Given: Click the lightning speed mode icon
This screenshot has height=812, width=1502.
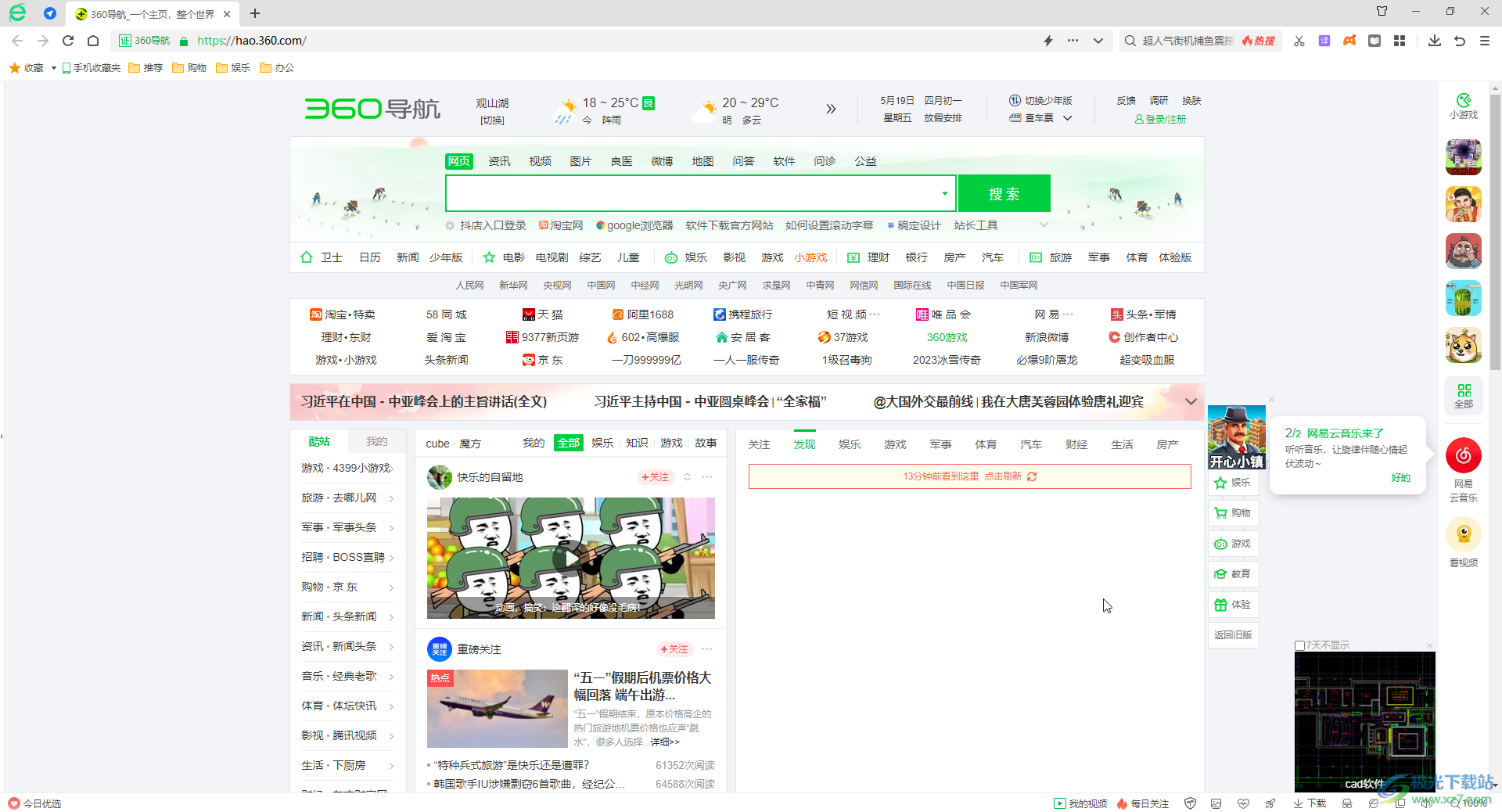Looking at the screenshot, I should (x=1048, y=41).
